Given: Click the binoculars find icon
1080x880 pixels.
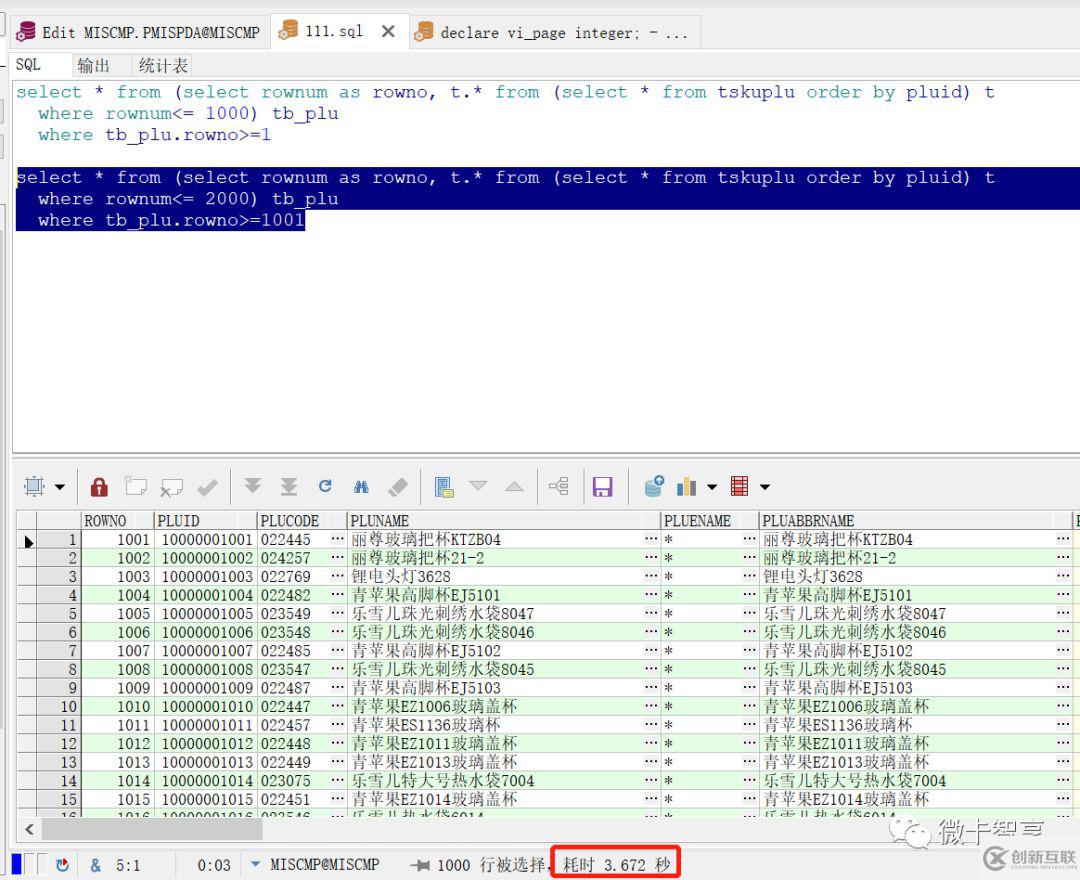Looking at the screenshot, I should pos(361,487).
